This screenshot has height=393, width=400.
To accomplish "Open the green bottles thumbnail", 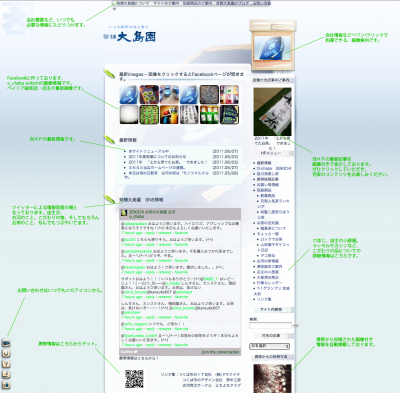I will click(209, 115).
